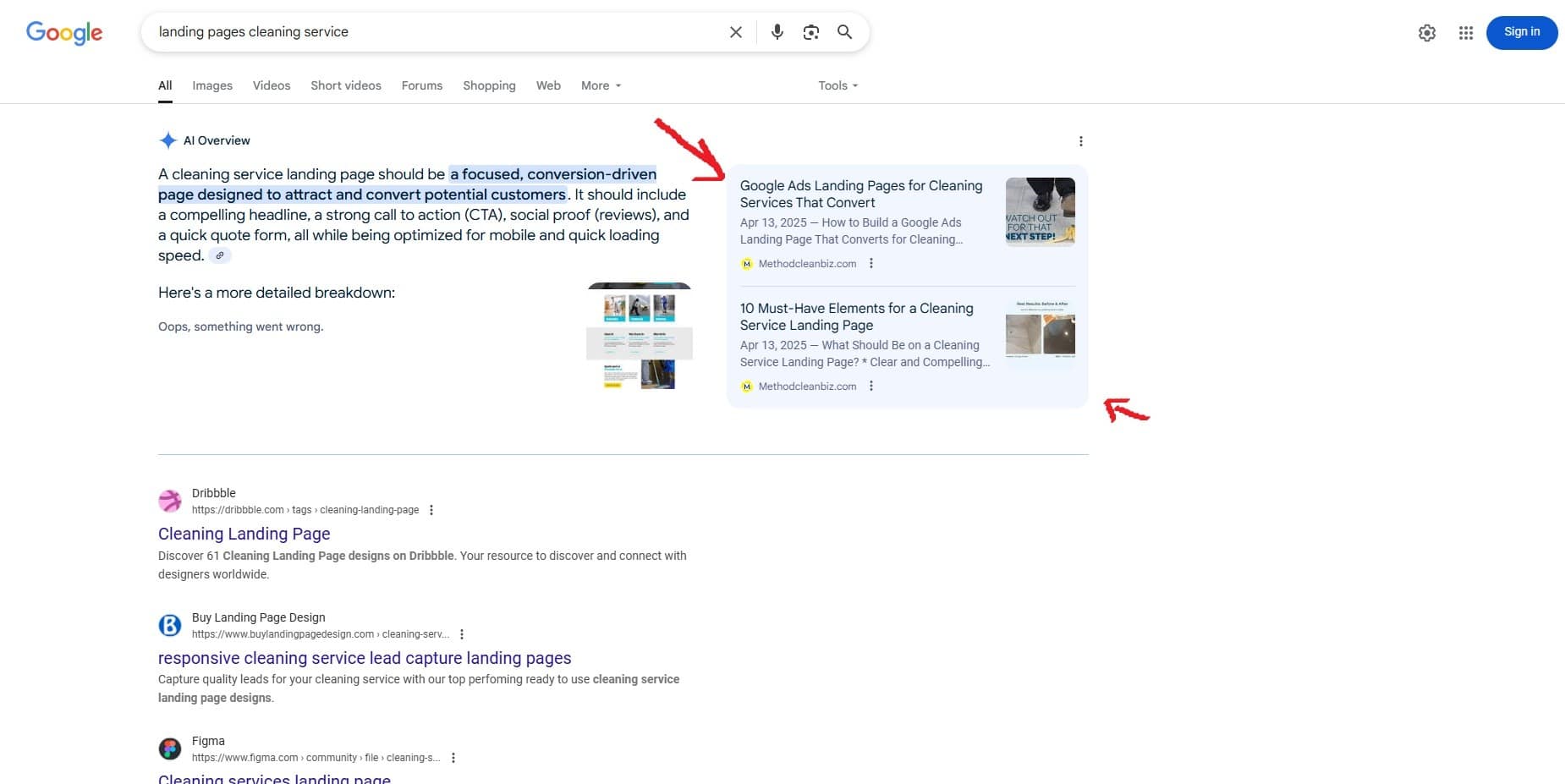Open options for the 10 Must-Have Elements source
This screenshot has width=1565, height=784.
tap(871, 387)
